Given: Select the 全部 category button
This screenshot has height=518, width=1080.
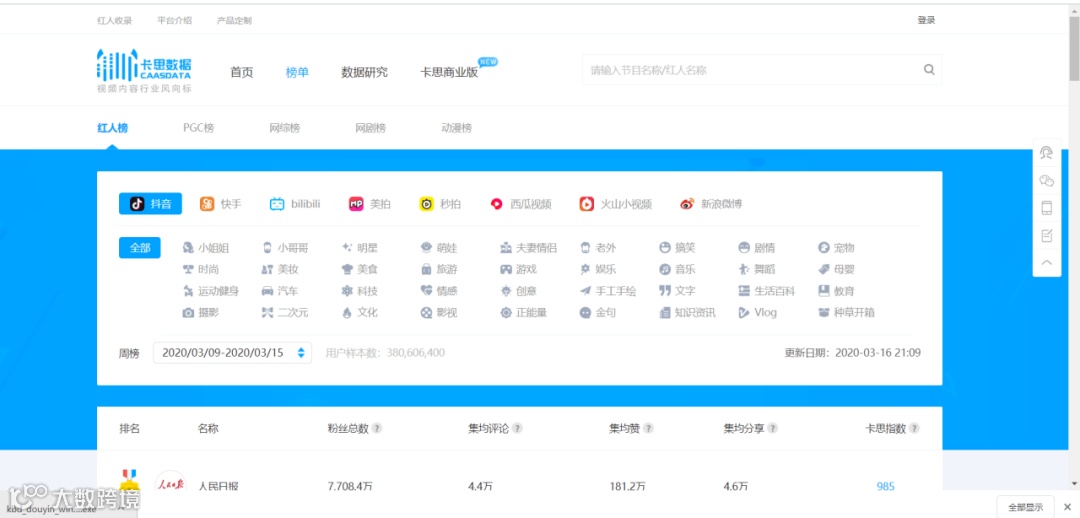Looking at the screenshot, I should click(x=140, y=248).
